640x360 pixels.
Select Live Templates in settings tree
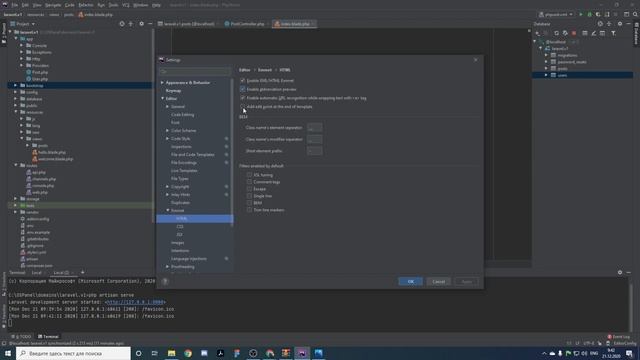[184, 171]
